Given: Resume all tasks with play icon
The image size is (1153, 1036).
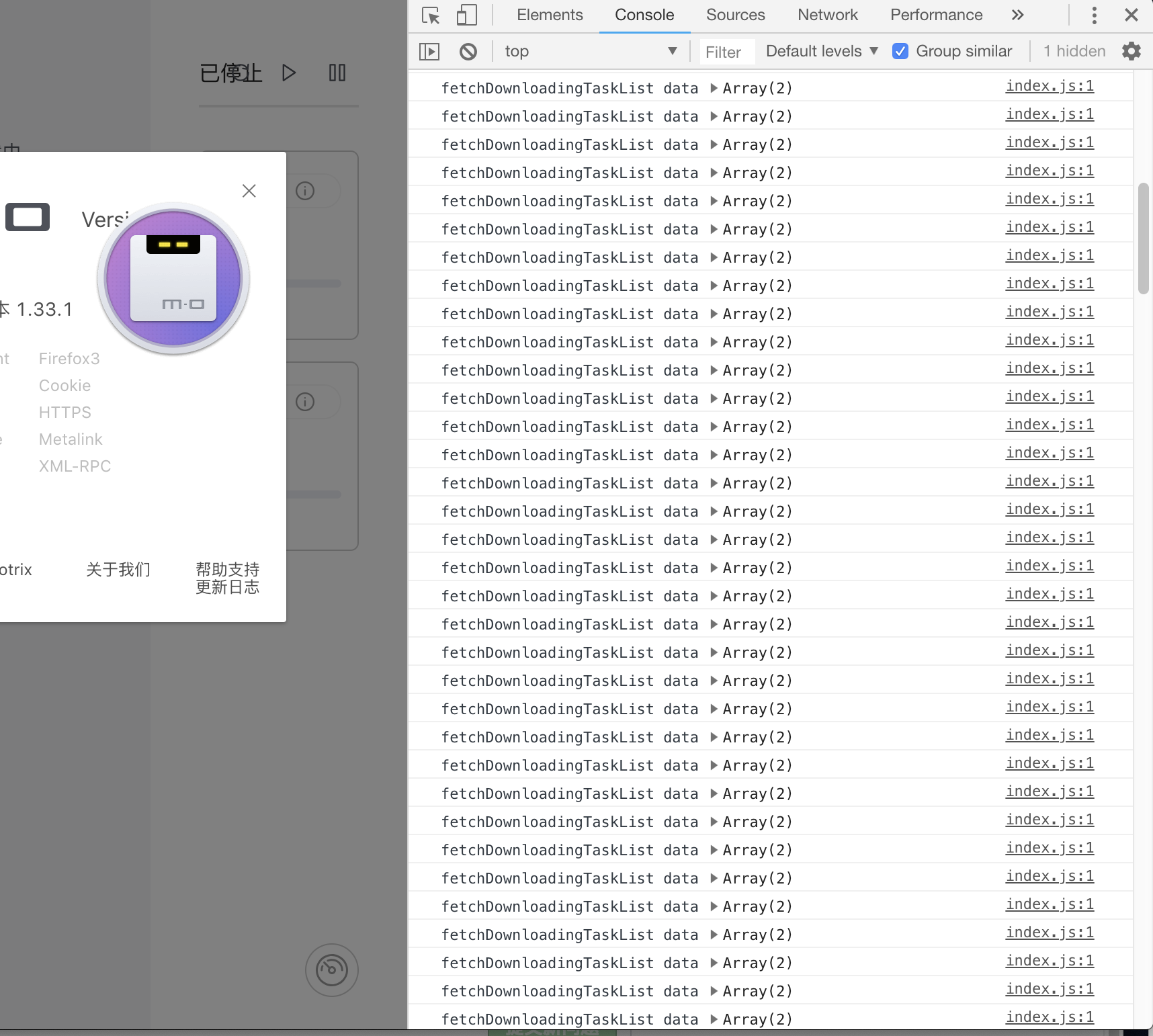Looking at the screenshot, I should point(289,73).
